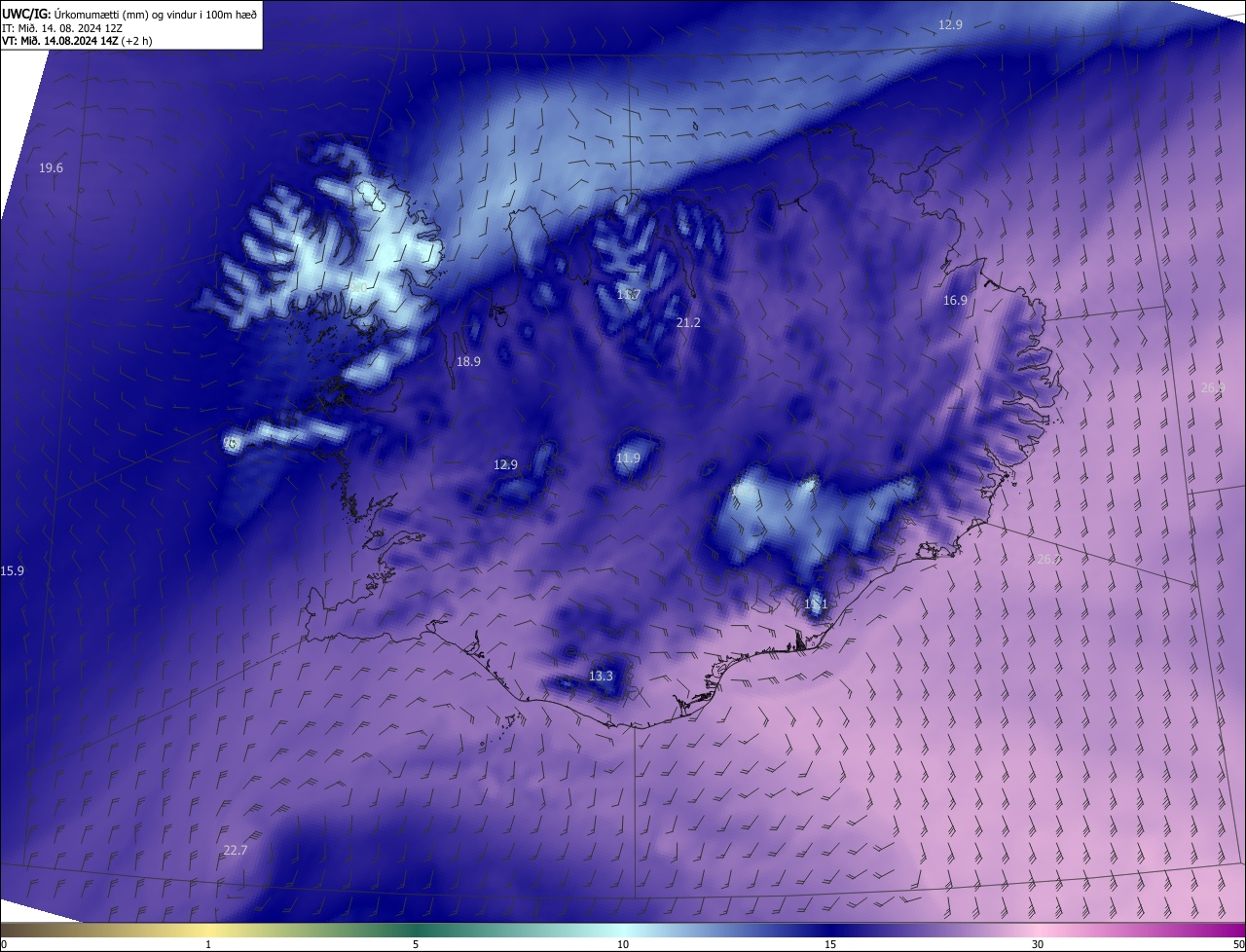This screenshot has width=1246, height=952.
Task: Click the IT initialization time line reading 12Z
Action: coord(64,27)
